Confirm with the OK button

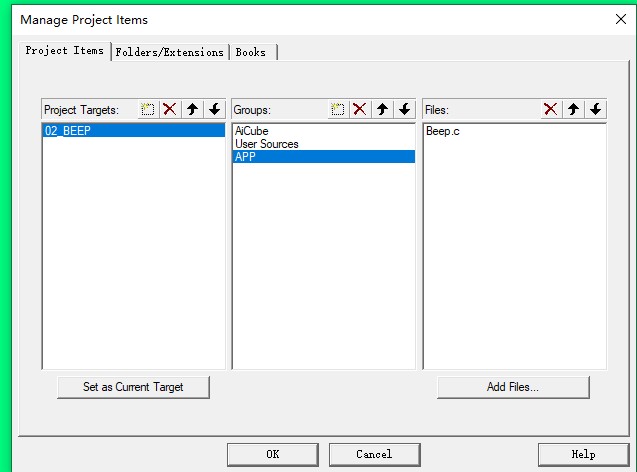(272, 454)
